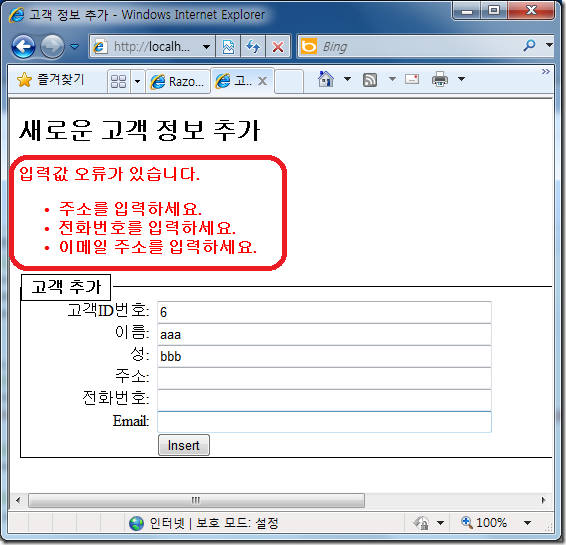Minimize the Internet Explorer window
Image resolution: width=566 pixels, height=545 pixels.
[x=467, y=11]
